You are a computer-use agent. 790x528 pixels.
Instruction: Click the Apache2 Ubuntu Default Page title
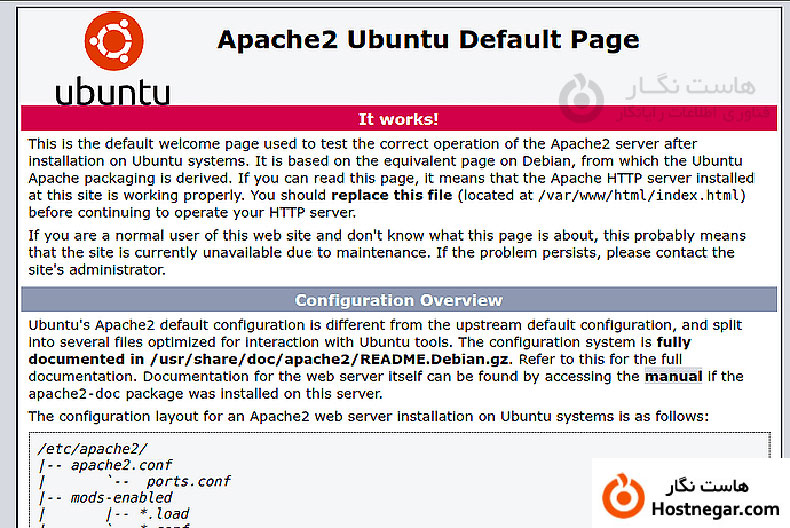428,40
